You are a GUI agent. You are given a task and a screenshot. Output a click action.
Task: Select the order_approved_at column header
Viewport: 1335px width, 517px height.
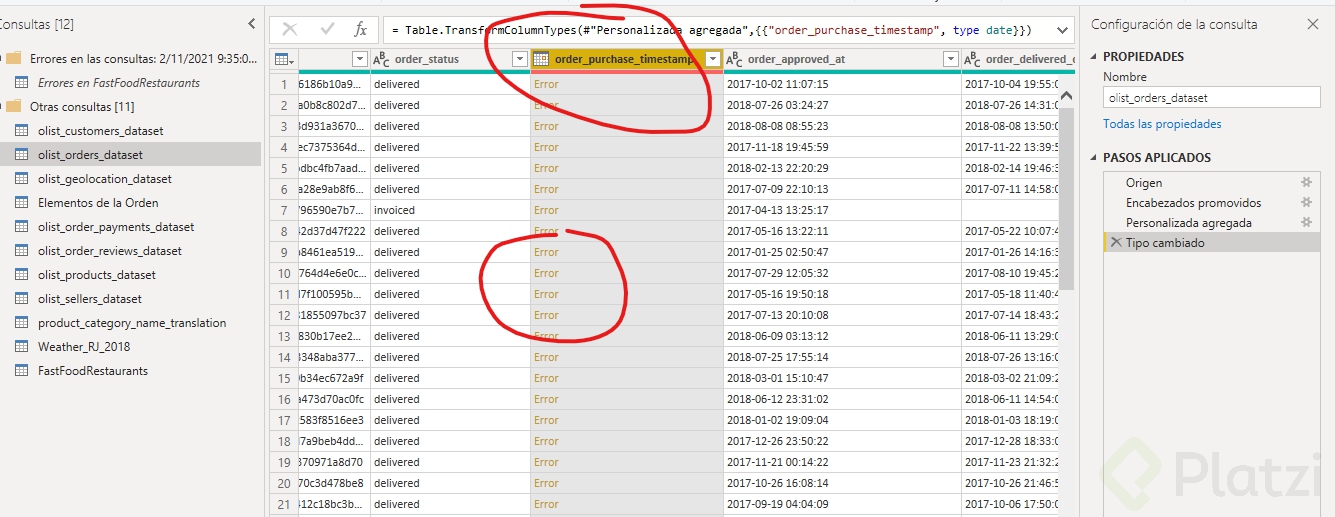tap(842, 60)
